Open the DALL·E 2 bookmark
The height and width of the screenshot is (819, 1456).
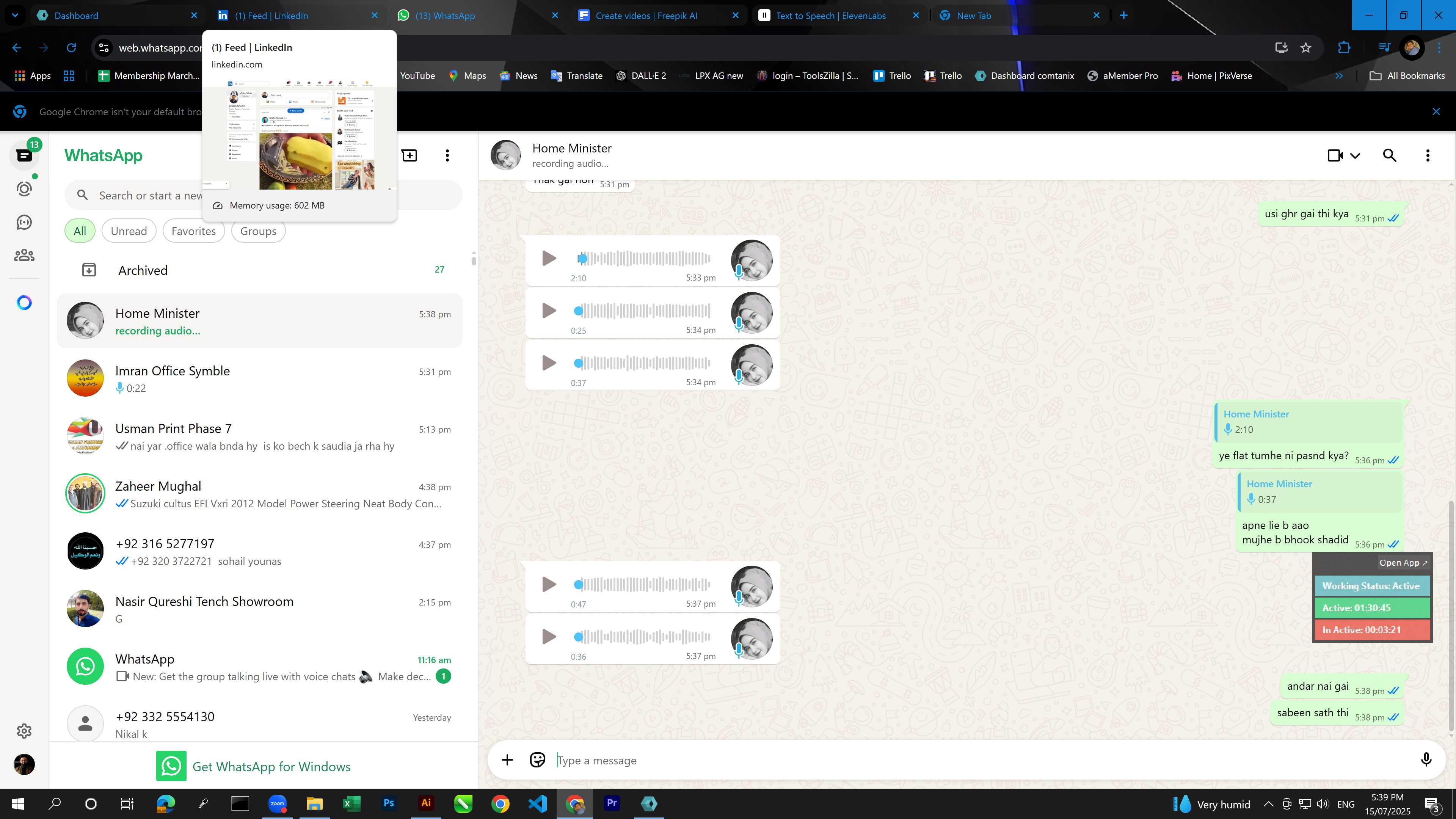pyautogui.click(x=641, y=76)
